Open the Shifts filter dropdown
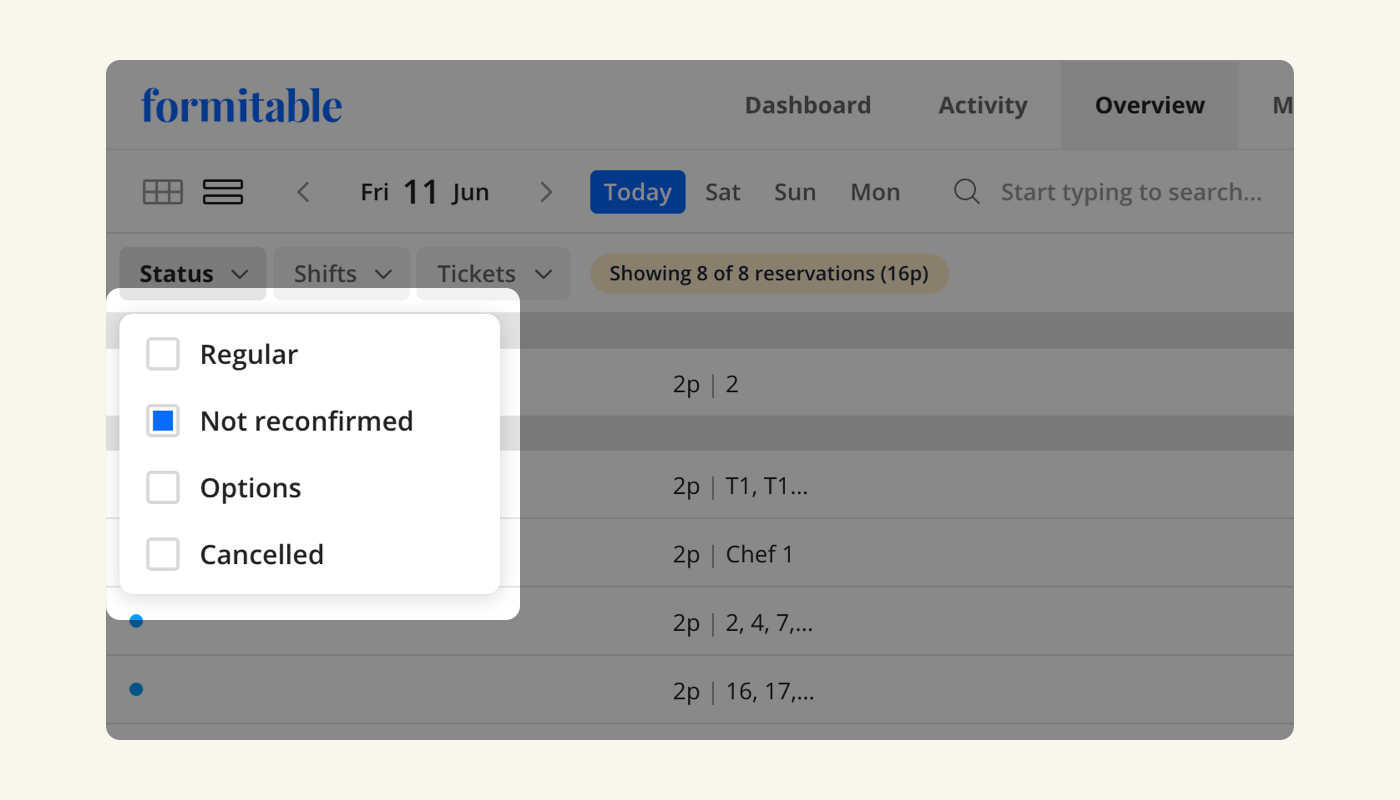Screen dimensions: 1400x800 [x=342, y=273]
